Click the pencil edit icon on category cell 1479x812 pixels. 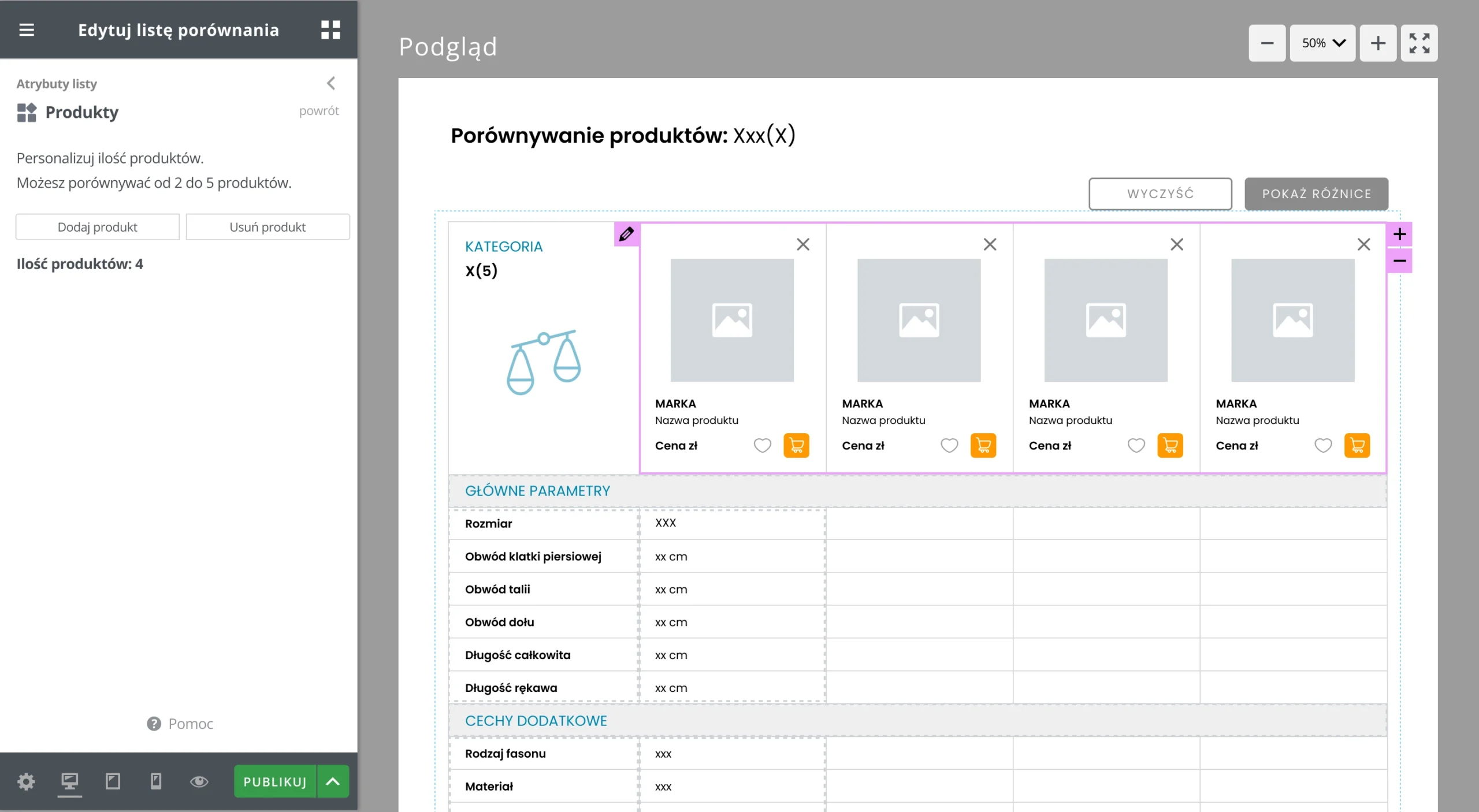click(x=626, y=234)
